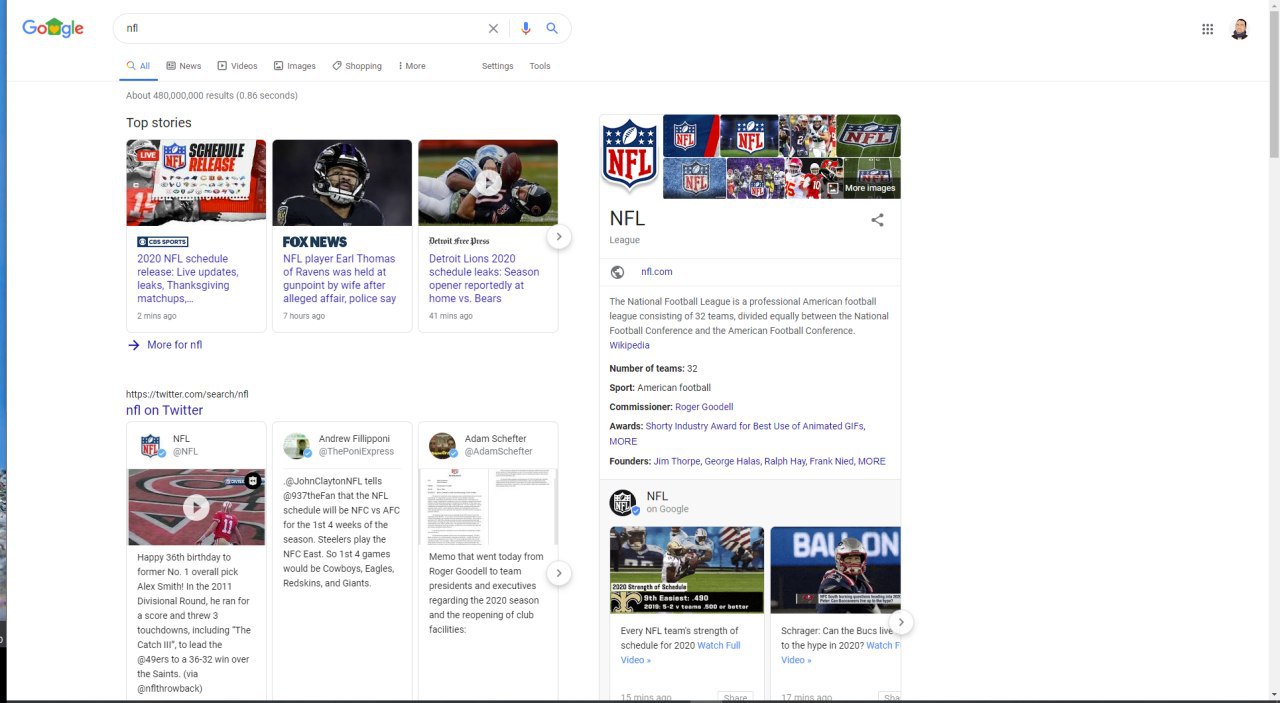Open Adam Schefter's Twitter avatar
The height and width of the screenshot is (703, 1280).
click(x=442, y=446)
